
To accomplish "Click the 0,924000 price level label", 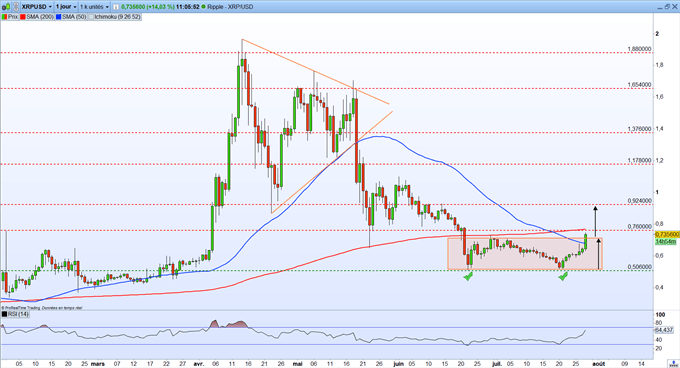I will [x=639, y=201].
